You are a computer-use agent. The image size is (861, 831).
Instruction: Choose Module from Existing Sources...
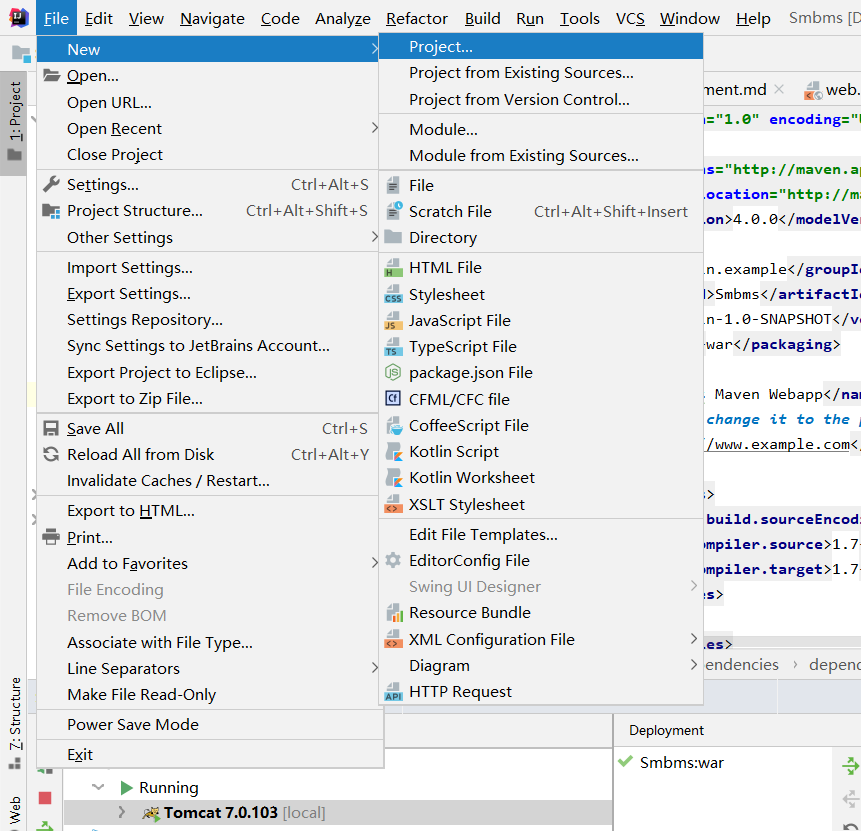tap(541, 155)
